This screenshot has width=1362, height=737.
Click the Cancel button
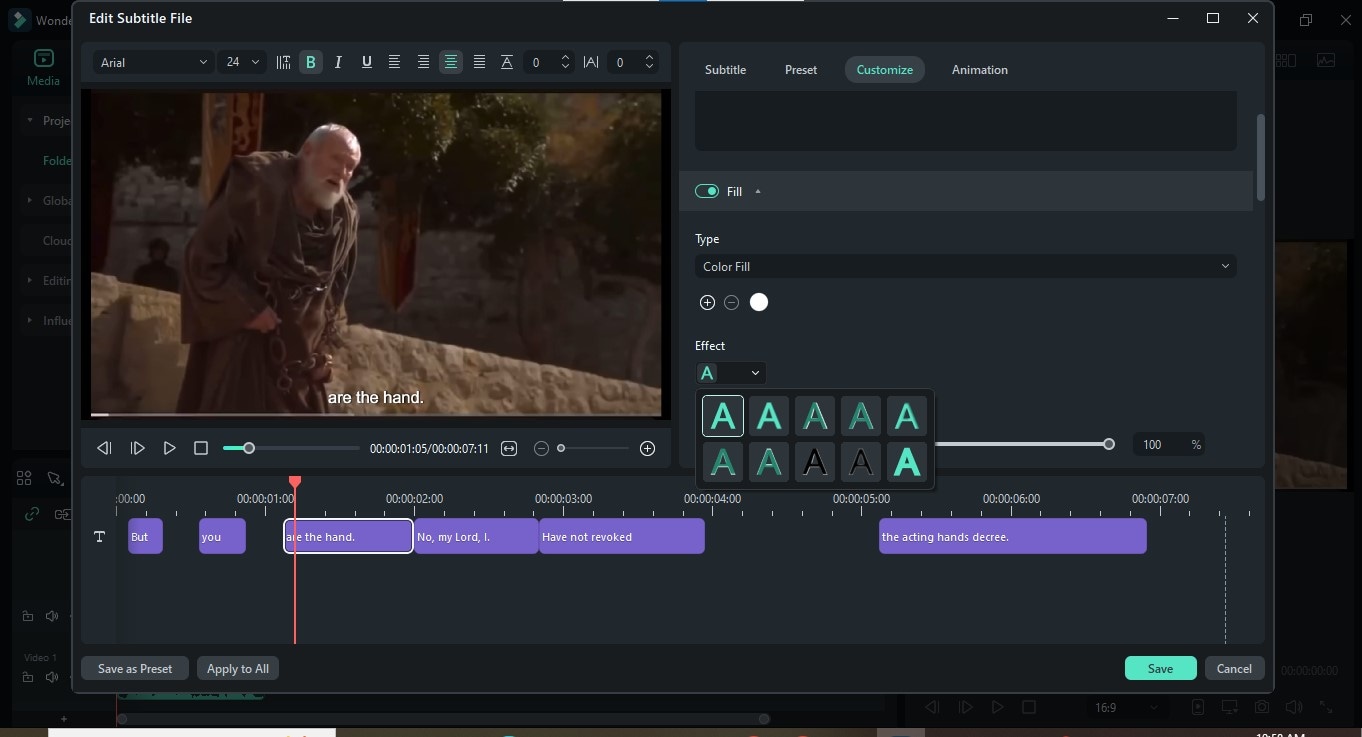(x=1234, y=669)
